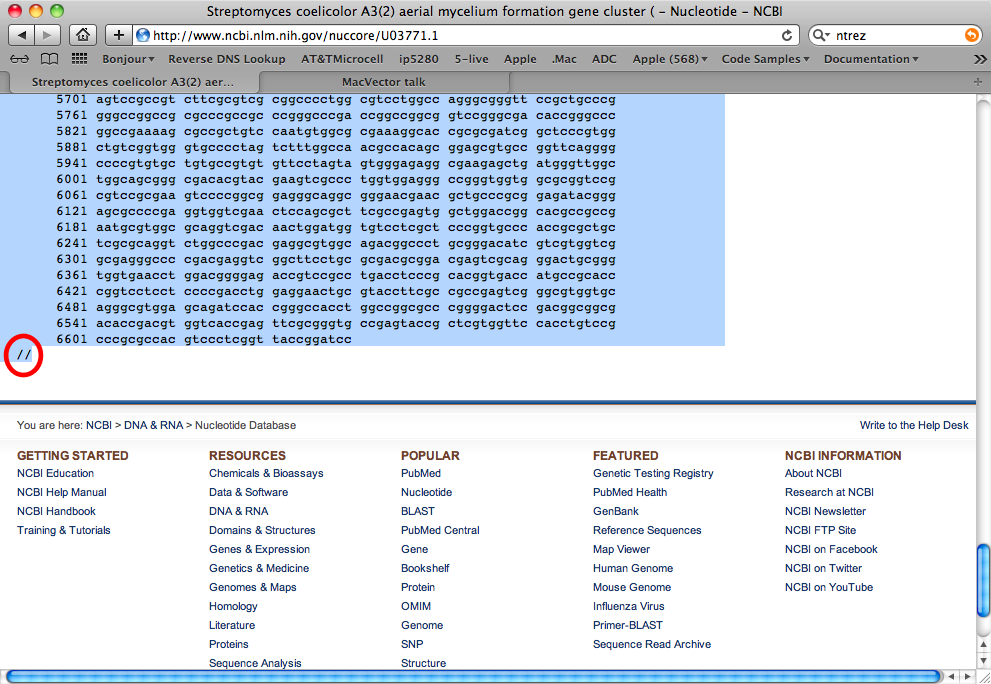991x684 pixels.
Task: Click the browser back arrow button
Action: coord(22,35)
